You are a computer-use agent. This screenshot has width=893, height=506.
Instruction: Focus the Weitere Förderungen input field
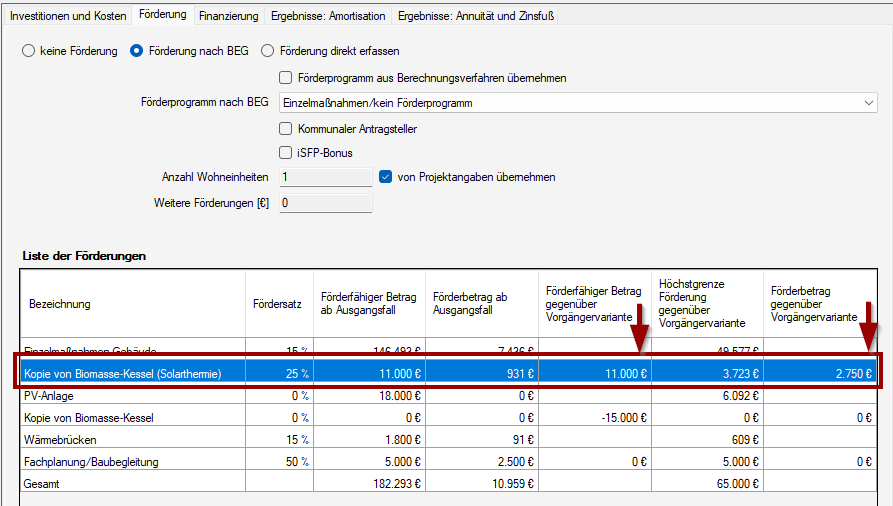(x=326, y=203)
